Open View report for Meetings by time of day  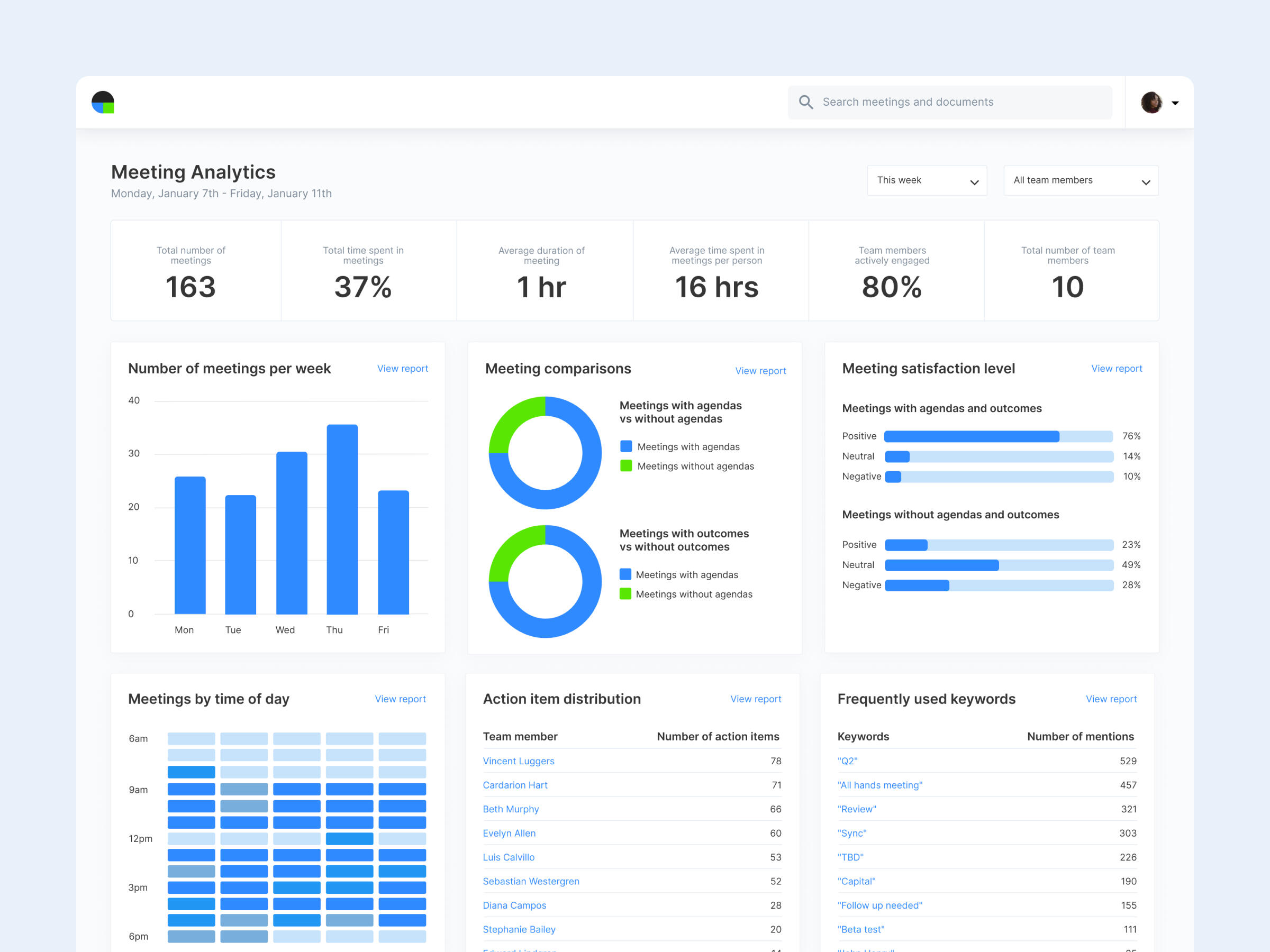(400, 699)
